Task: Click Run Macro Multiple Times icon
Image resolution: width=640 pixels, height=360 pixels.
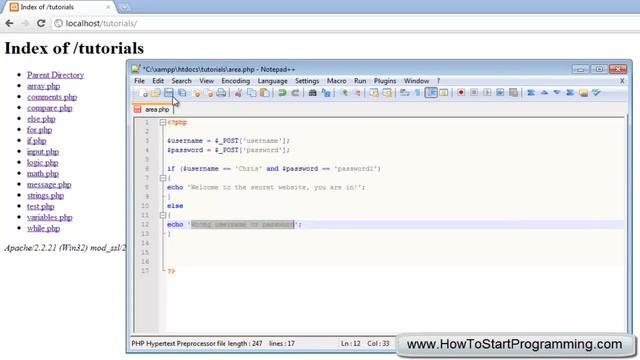Action: (x=500, y=93)
